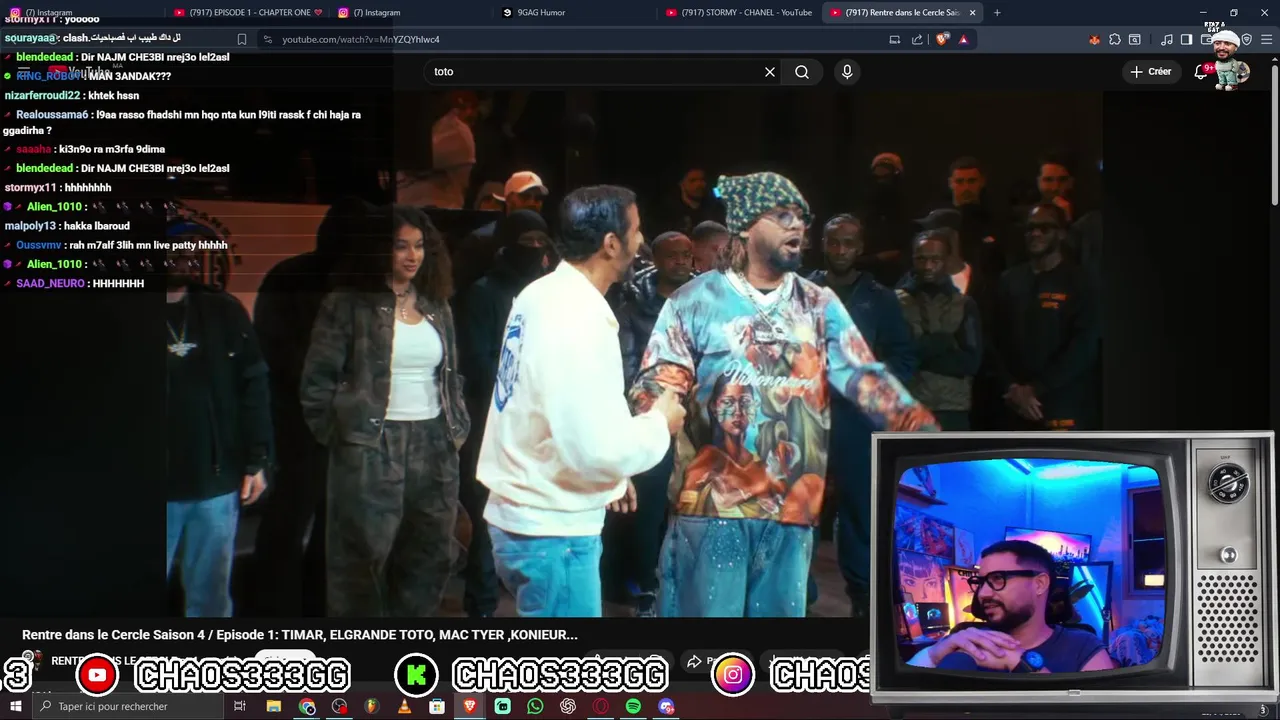This screenshot has height=720, width=1280.
Task: Open Task View from the taskbar
Action: coord(240,707)
